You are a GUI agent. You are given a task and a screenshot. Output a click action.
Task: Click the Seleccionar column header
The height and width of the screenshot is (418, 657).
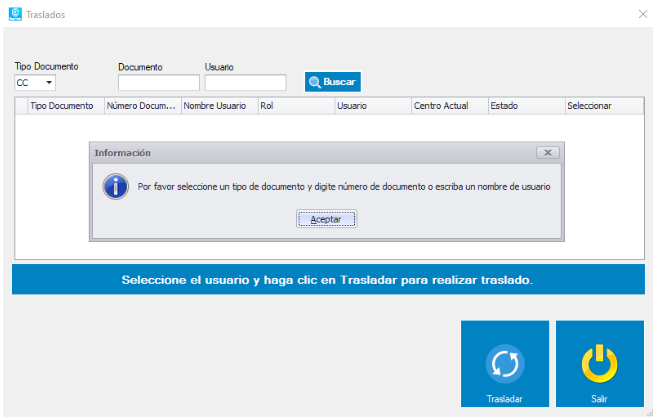(602, 105)
